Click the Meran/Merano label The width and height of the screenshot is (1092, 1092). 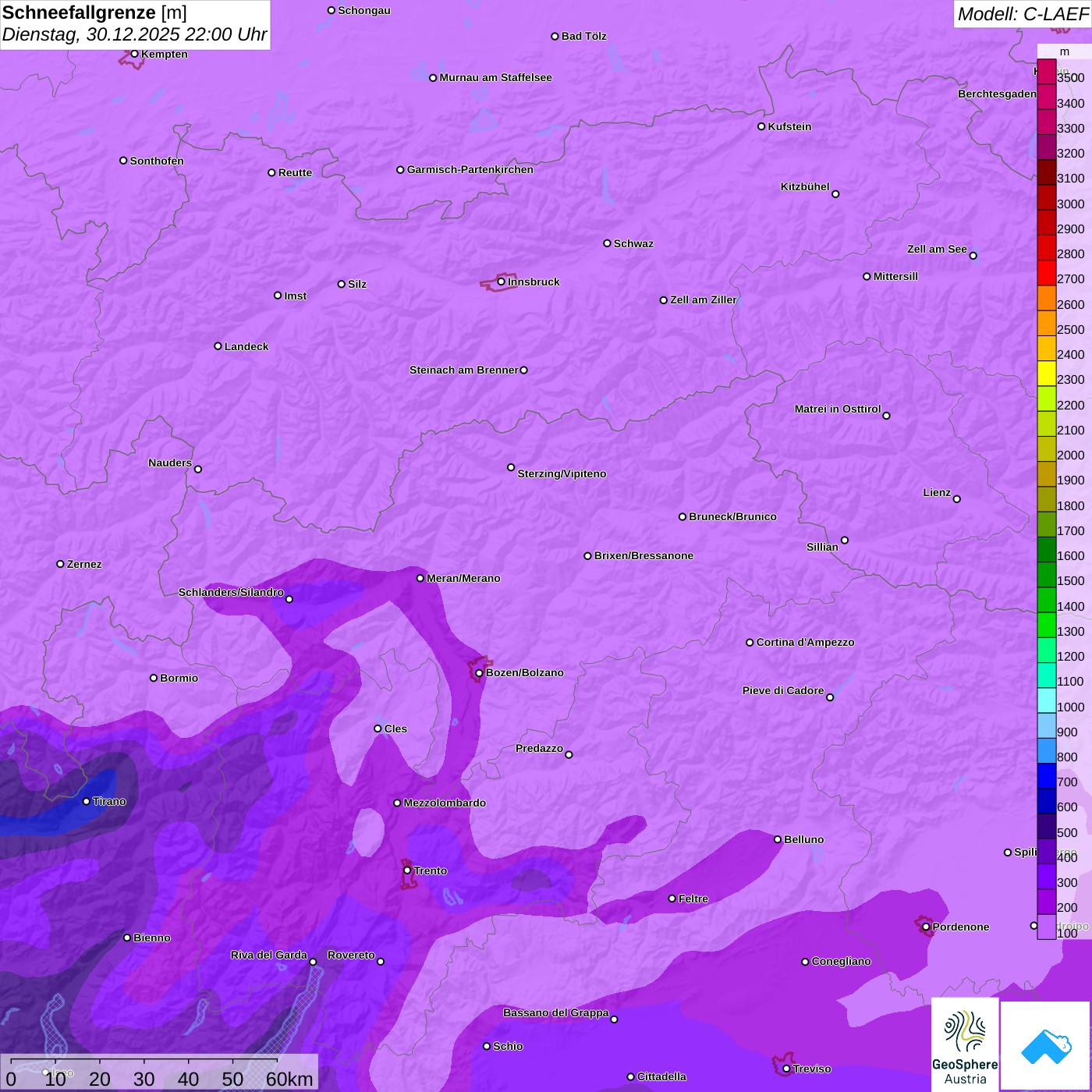coord(463,578)
